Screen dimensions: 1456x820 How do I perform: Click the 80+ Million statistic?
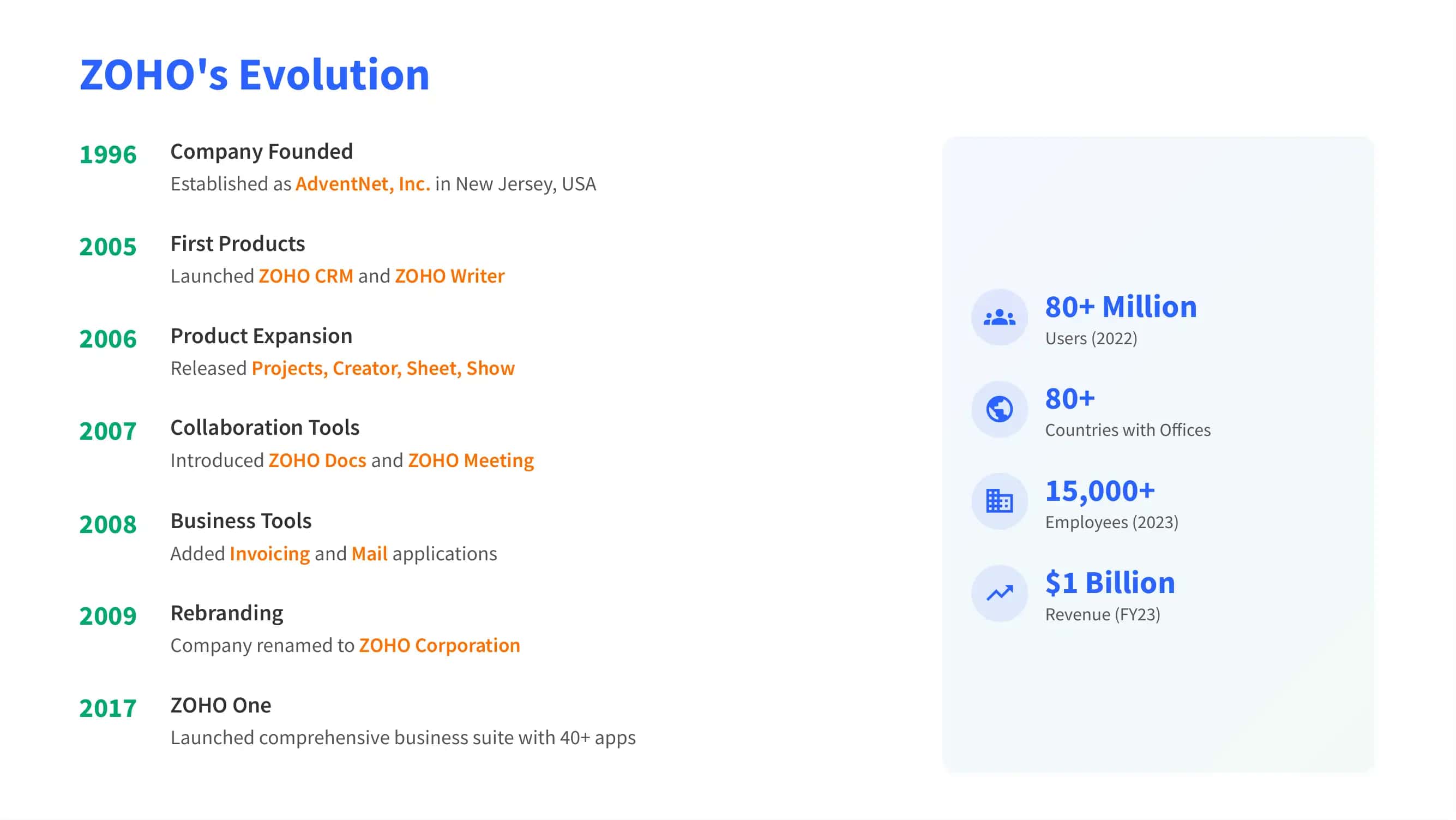[x=1121, y=307]
